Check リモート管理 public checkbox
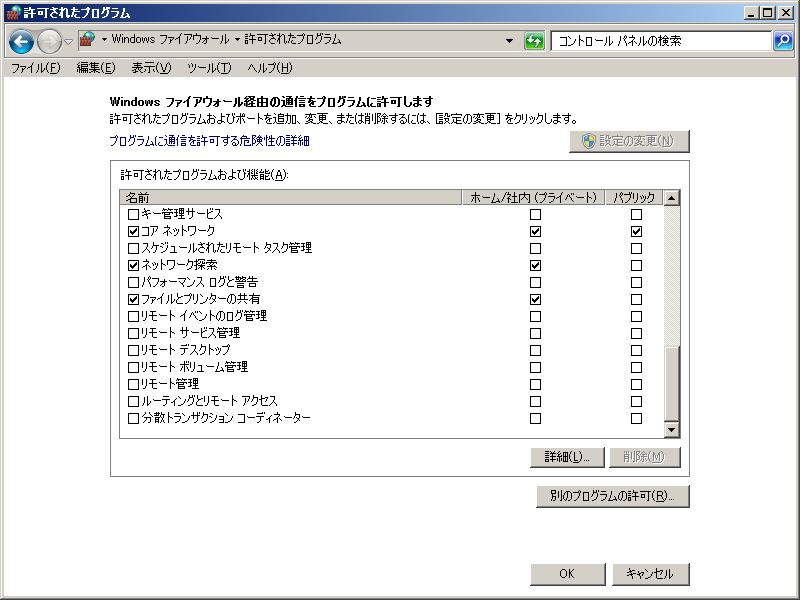The image size is (800, 600). click(x=636, y=385)
